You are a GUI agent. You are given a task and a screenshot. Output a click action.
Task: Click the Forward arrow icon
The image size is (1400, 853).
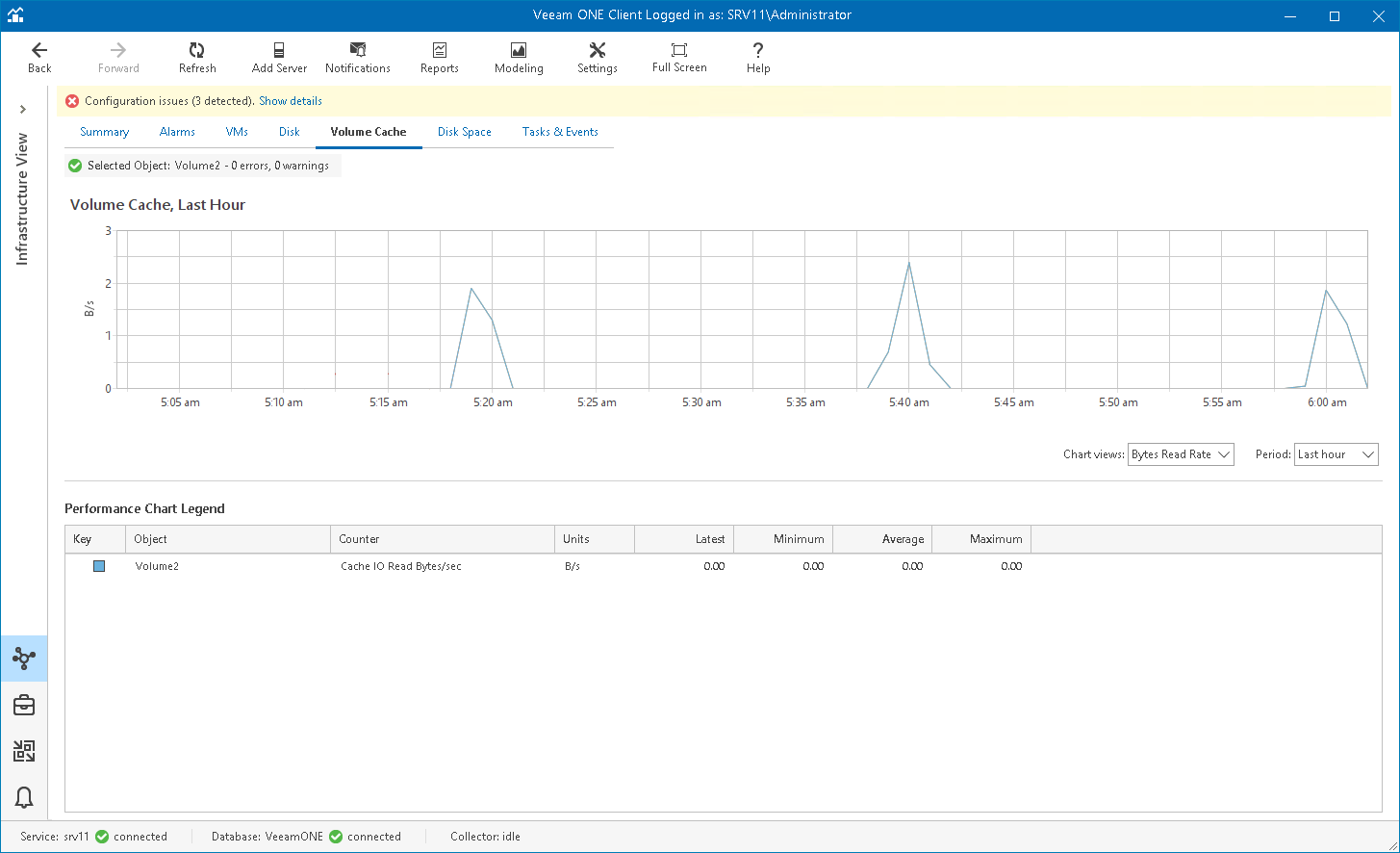pos(118,50)
